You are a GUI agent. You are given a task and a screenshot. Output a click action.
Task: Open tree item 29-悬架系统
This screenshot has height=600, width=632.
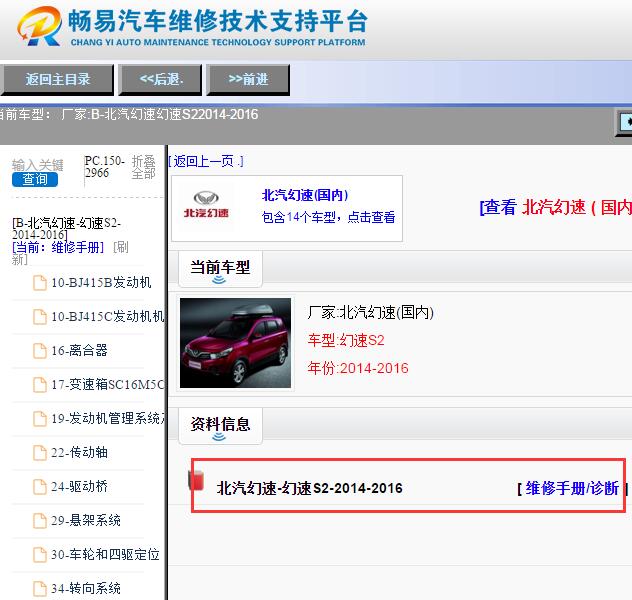(86, 521)
